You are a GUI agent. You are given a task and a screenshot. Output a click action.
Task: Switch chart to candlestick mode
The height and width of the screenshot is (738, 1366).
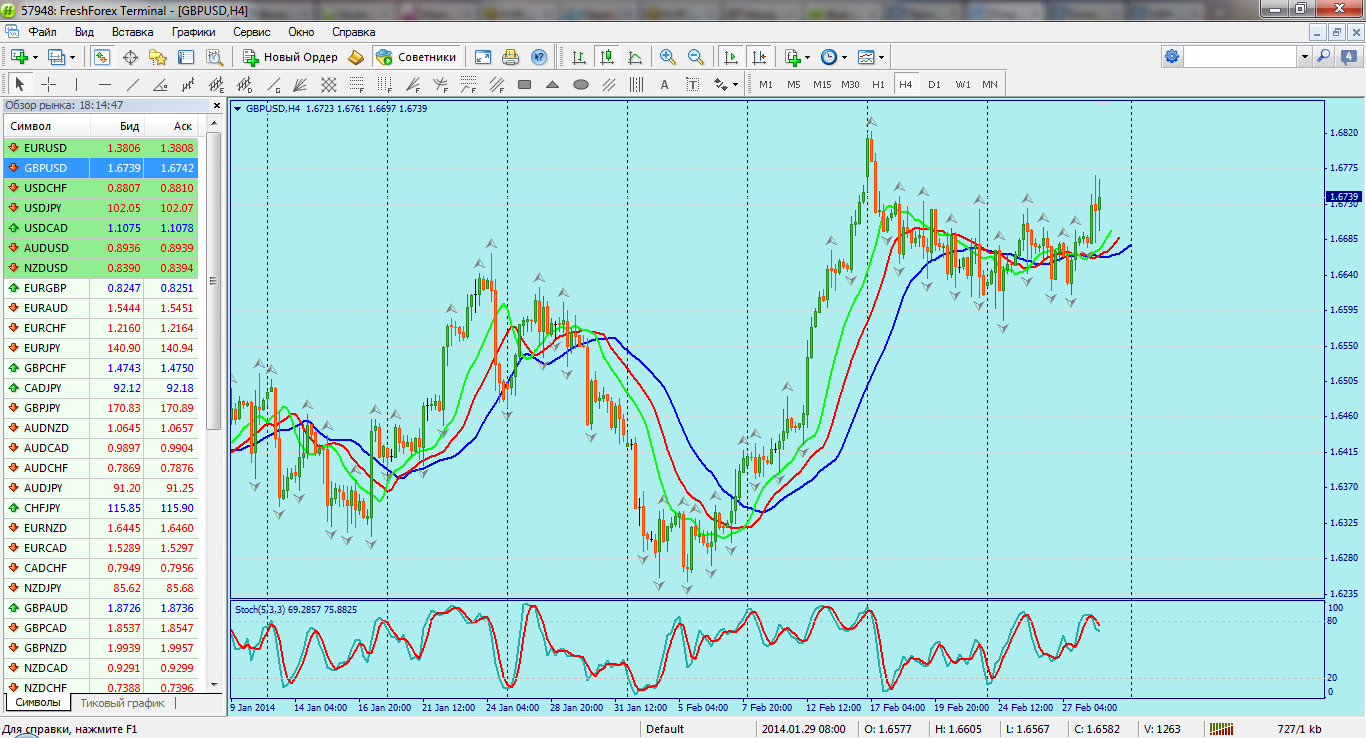(606, 57)
